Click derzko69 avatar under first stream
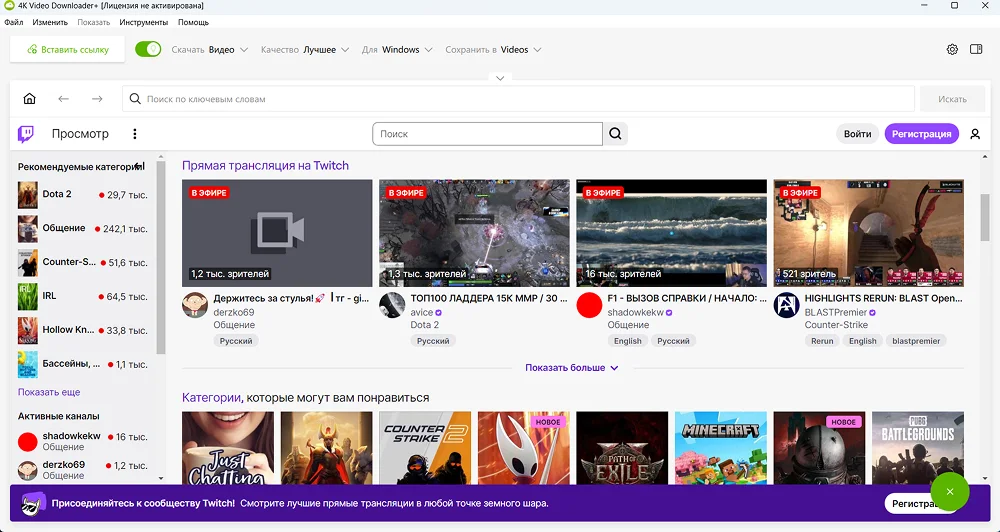Image resolution: width=1000 pixels, height=532 pixels. point(195,305)
